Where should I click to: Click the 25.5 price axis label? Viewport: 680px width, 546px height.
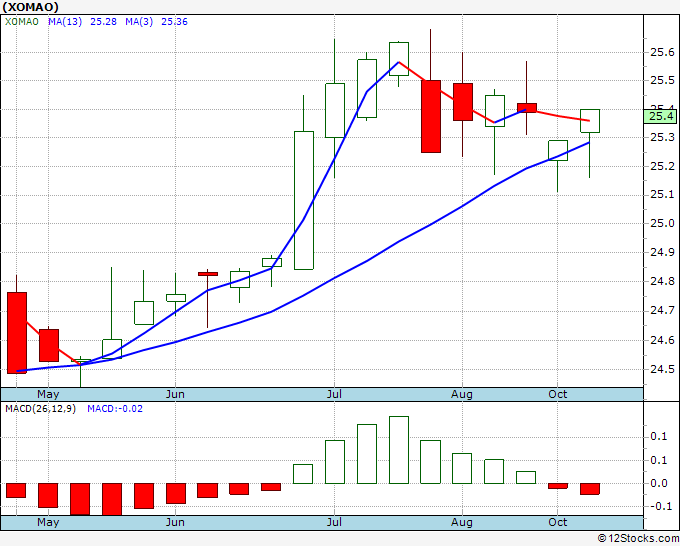(x=662, y=81)
